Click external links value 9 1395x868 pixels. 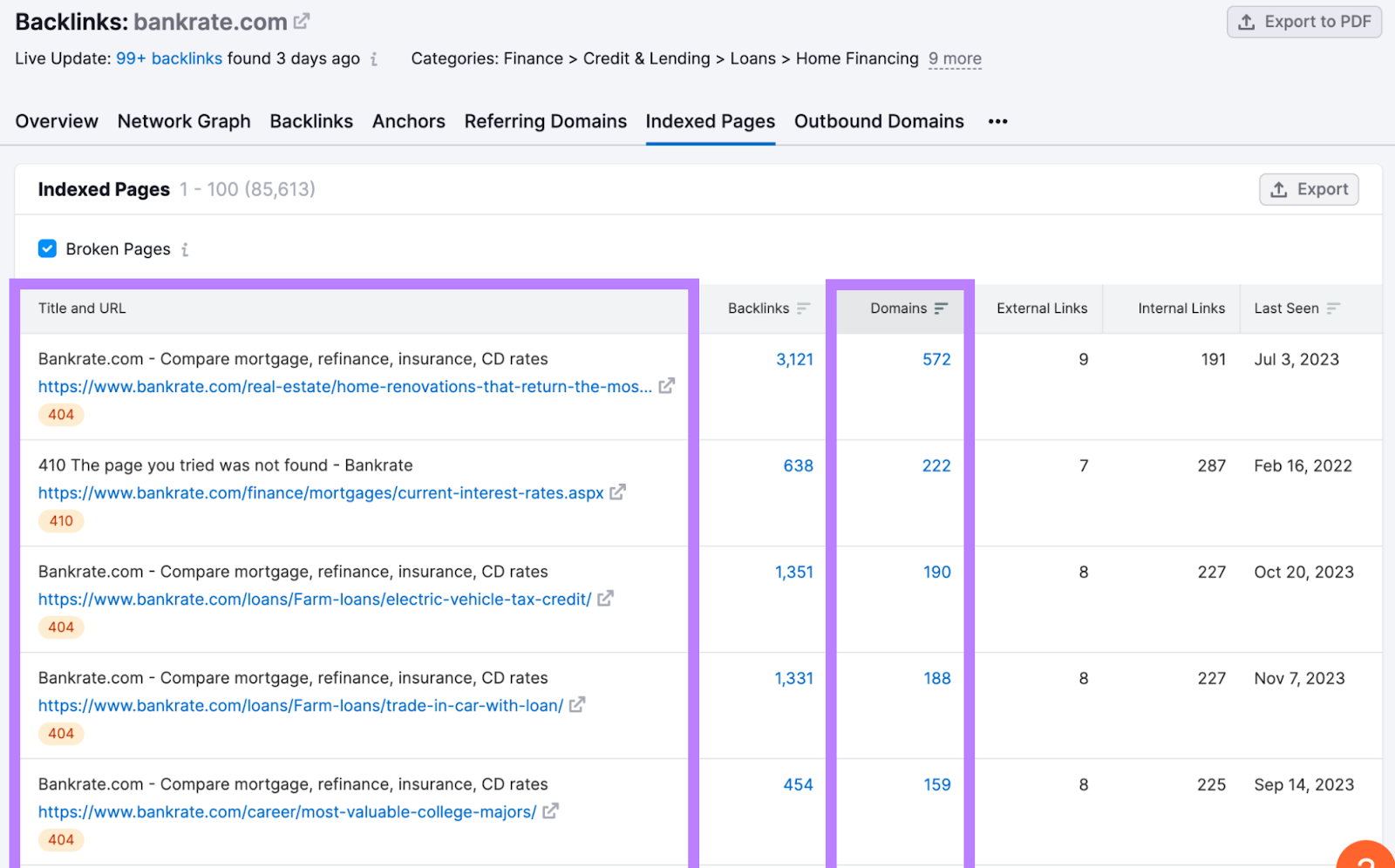[1084, 359]
